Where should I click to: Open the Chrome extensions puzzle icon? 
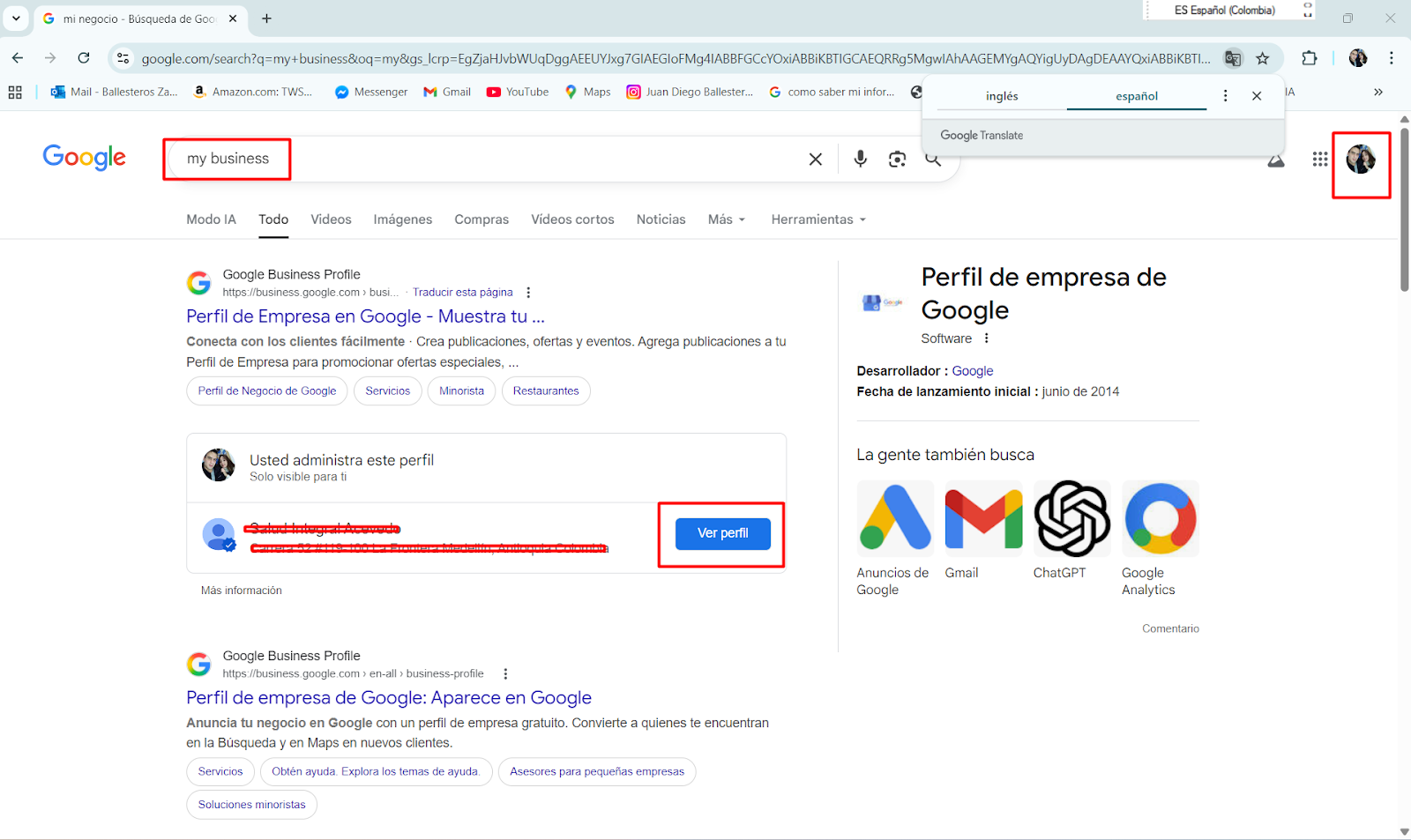point(1310,58)
